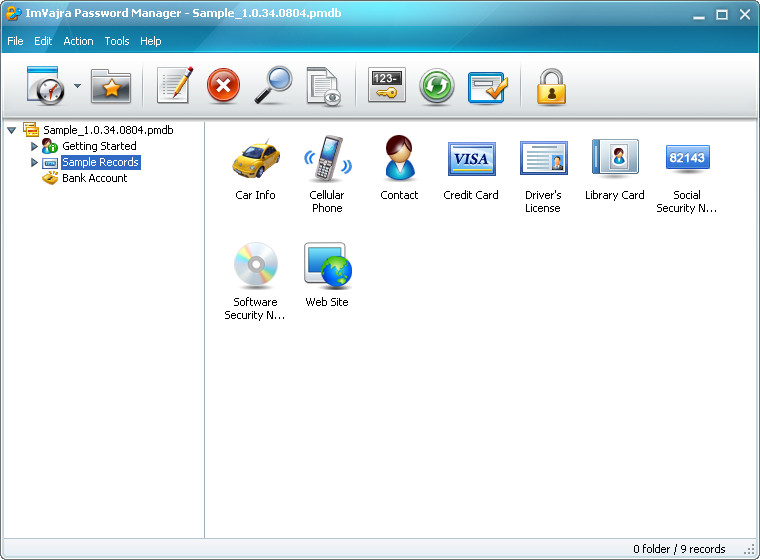This screenshot has width=760, height=560.
Task: Select Bank Account in the tree
Action: (x=95, y=178)
